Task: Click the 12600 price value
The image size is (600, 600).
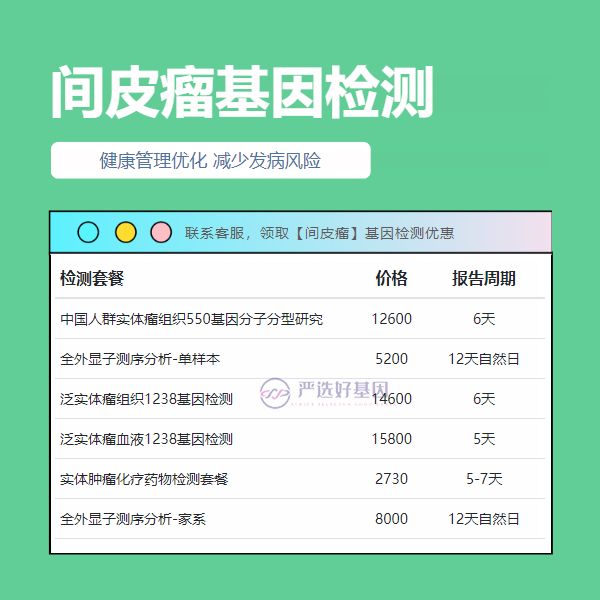Action: (x=391, y=319)
